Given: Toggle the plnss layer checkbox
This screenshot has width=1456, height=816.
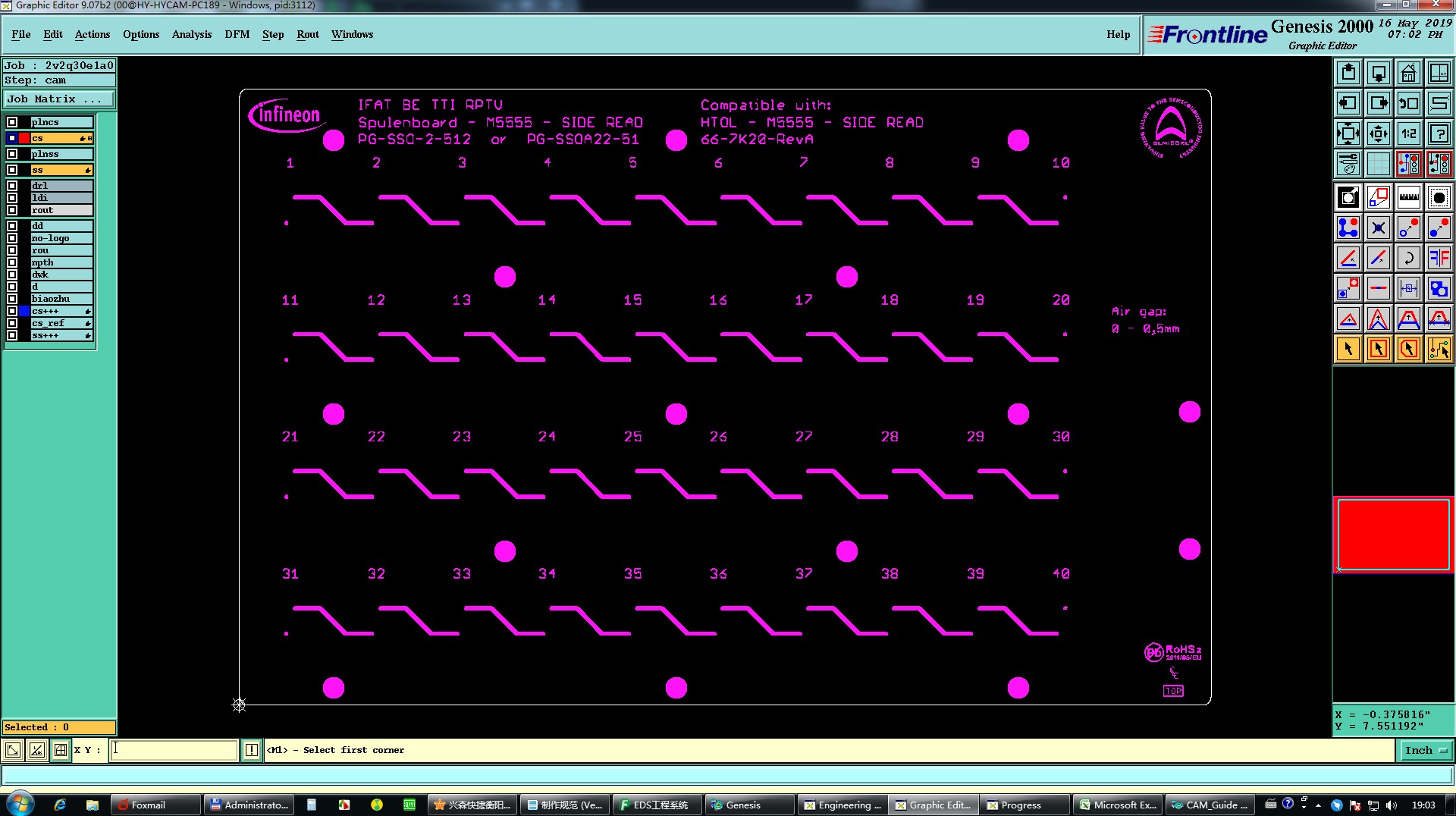Looking at the screenshot, I should (x=12, y=154).
